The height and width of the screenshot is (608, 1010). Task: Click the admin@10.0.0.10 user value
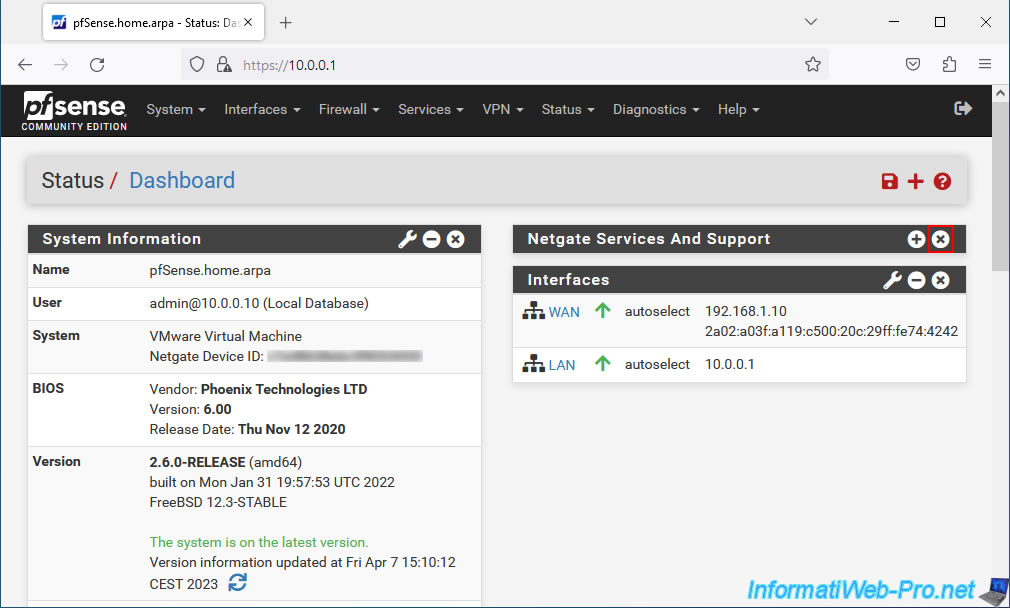(259, 303)
